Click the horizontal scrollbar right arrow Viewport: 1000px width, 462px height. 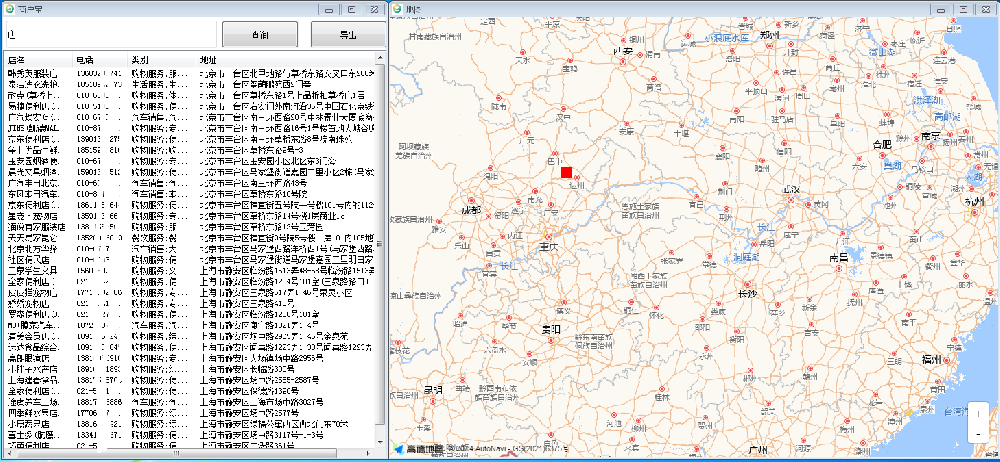370,453
